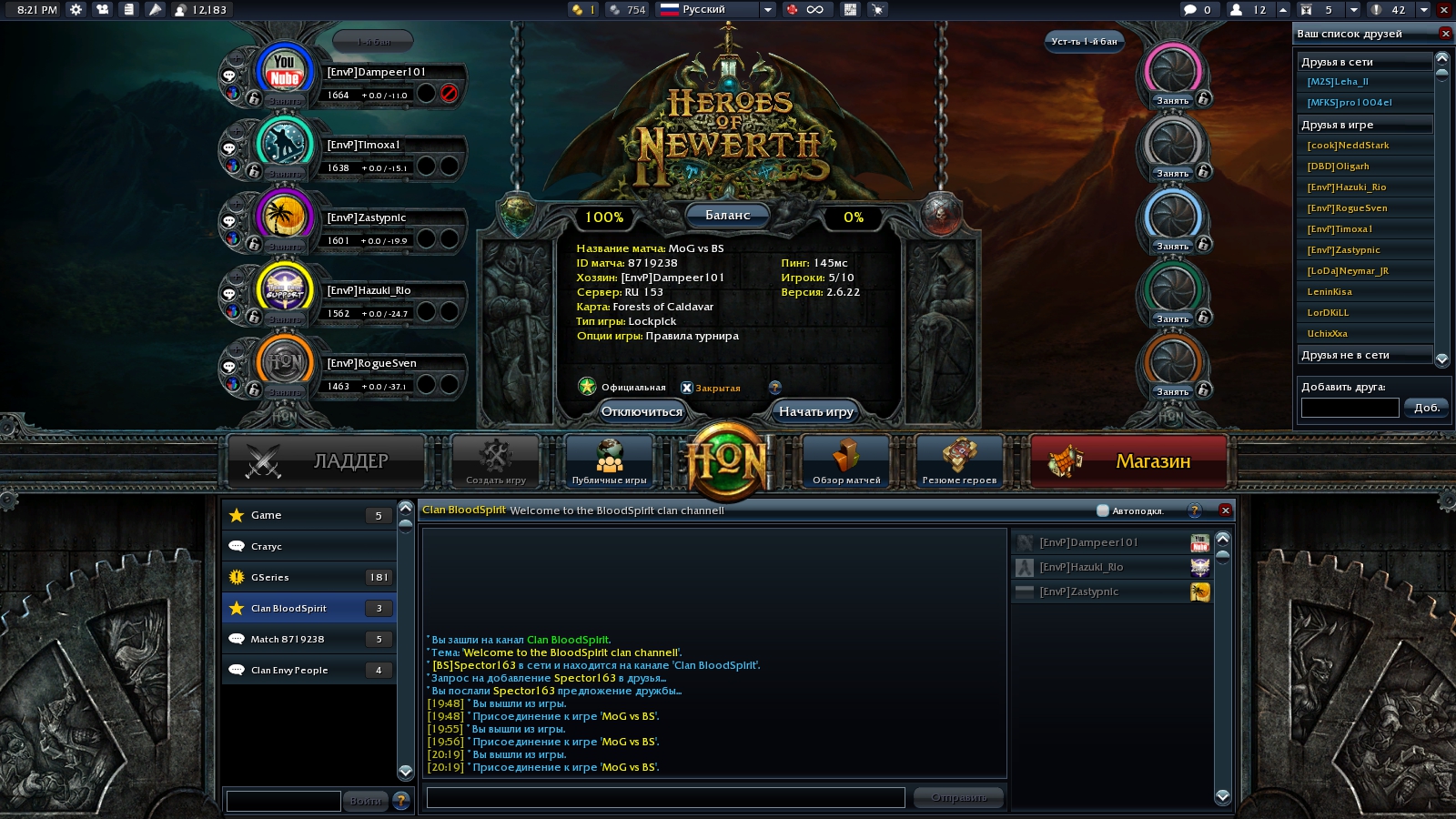Click the Баланс button

click(x=728, y=216)
